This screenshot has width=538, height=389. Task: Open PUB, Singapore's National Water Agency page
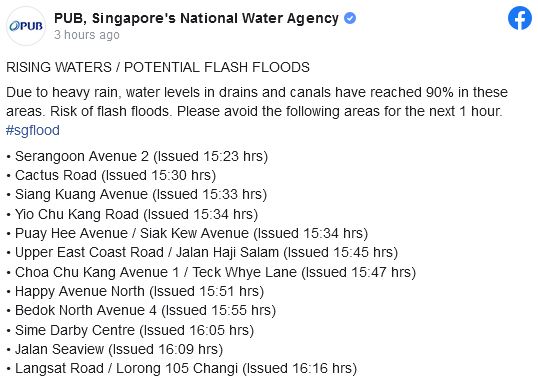point(196,19)
